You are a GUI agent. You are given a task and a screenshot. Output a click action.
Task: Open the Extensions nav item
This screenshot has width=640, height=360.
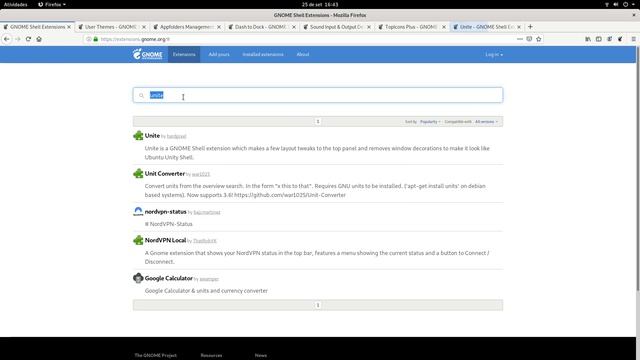pyautogui.click(x=184, y=54)
